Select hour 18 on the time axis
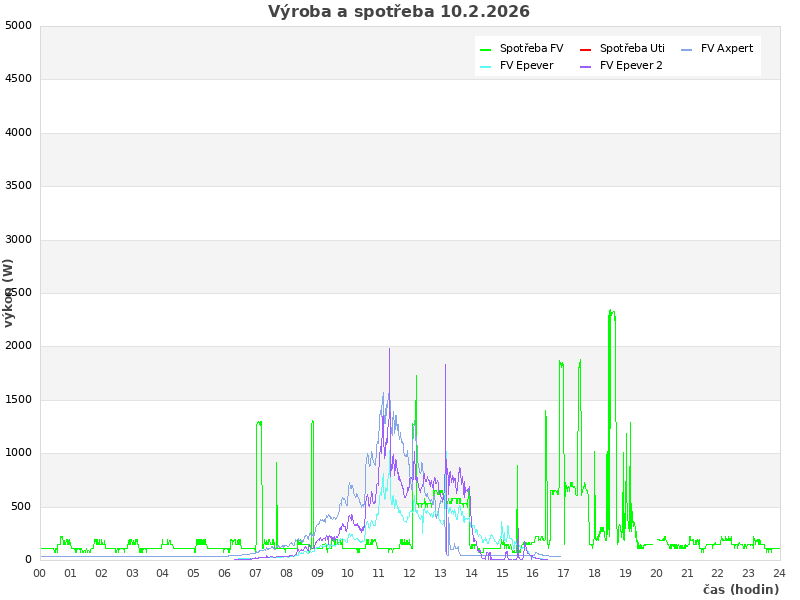The image size is (800, 600). 594,573
